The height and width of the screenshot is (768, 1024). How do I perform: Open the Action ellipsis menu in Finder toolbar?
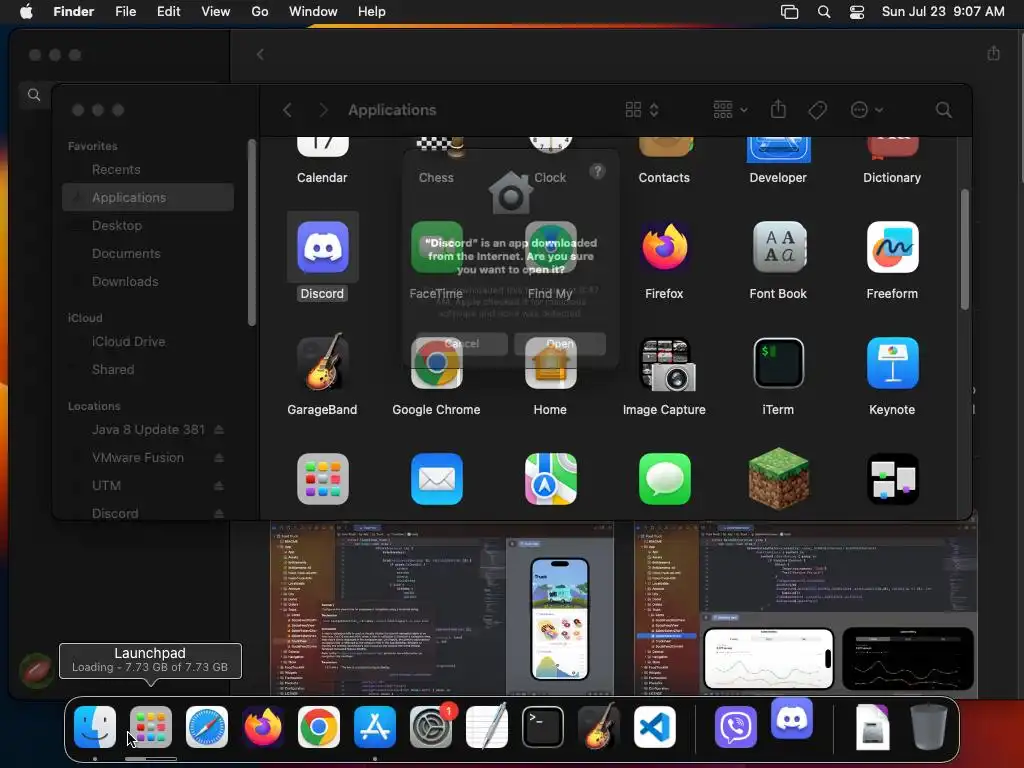pyautogui.click(x=867, y=110)
